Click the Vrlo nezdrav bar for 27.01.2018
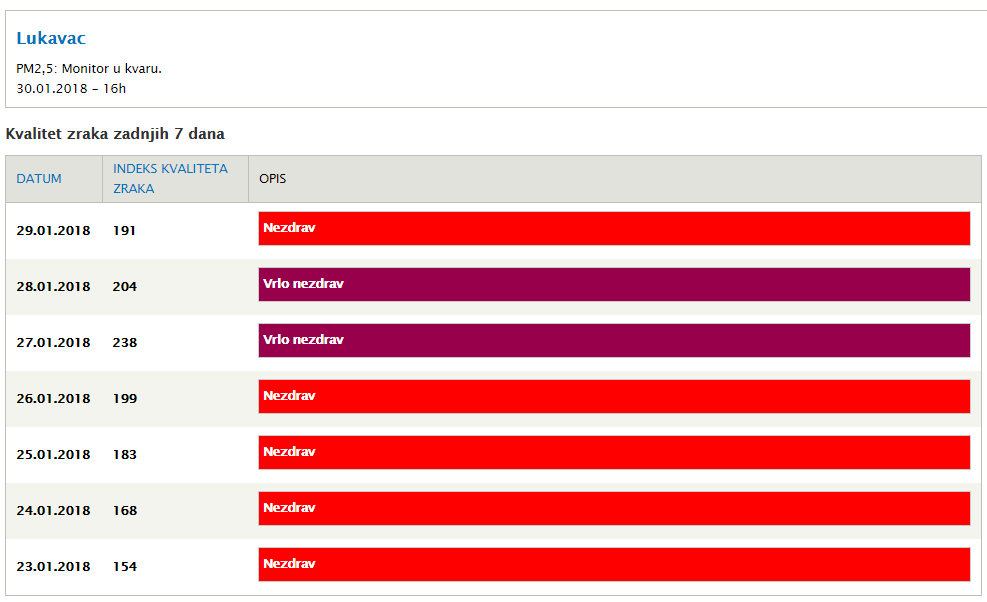This screenshot has width=987, height=602. (614, 340)
